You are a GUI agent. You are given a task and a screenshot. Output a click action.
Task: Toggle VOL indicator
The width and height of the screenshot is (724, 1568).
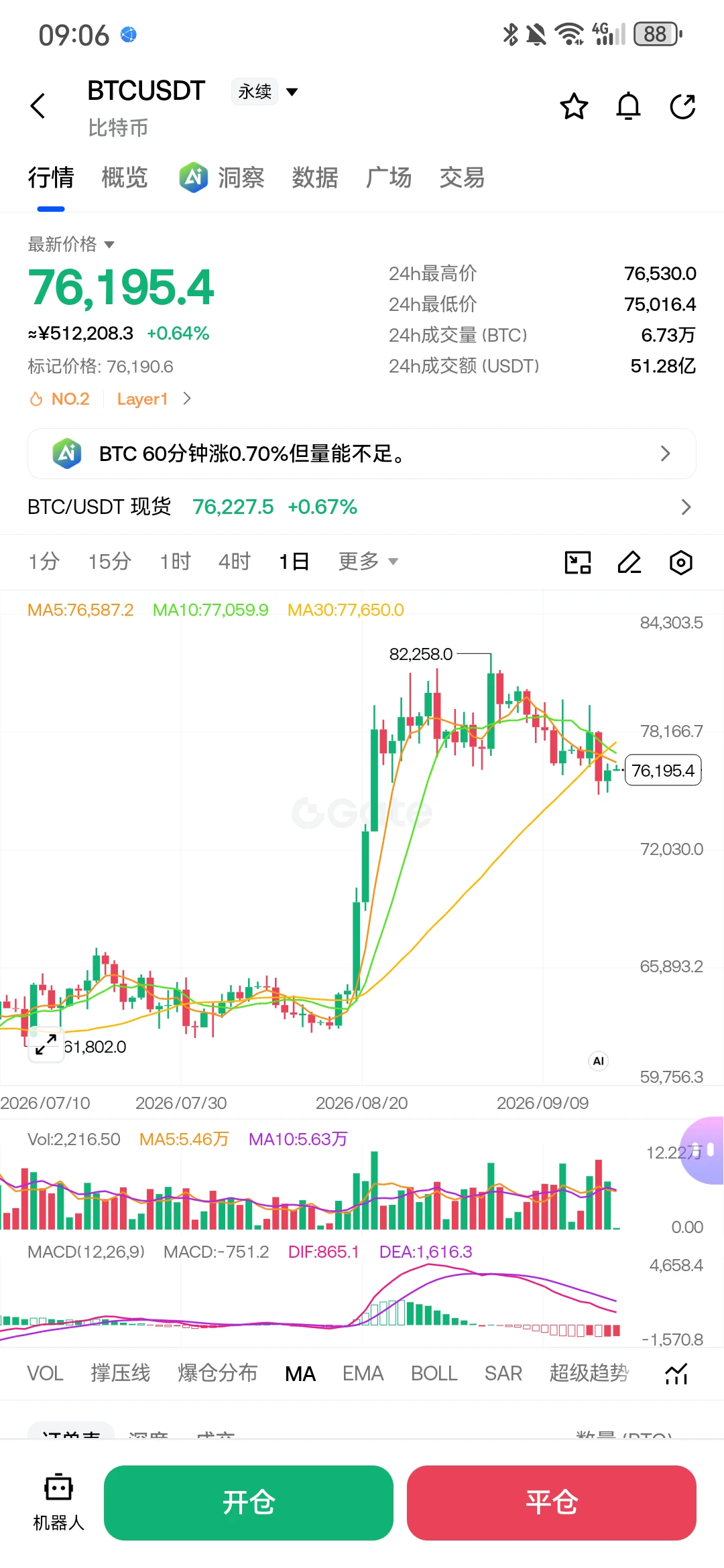coord(45,1374)
